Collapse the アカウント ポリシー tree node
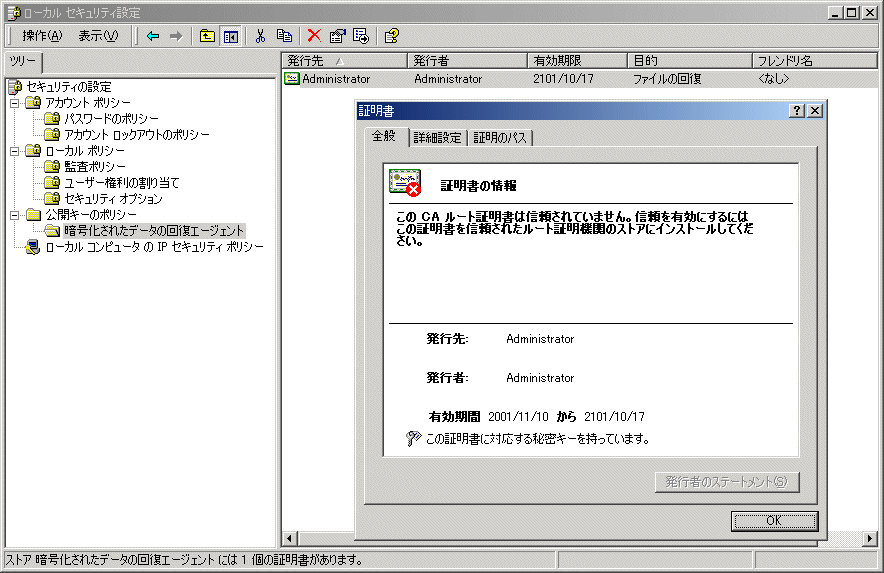 click(15, 103)
